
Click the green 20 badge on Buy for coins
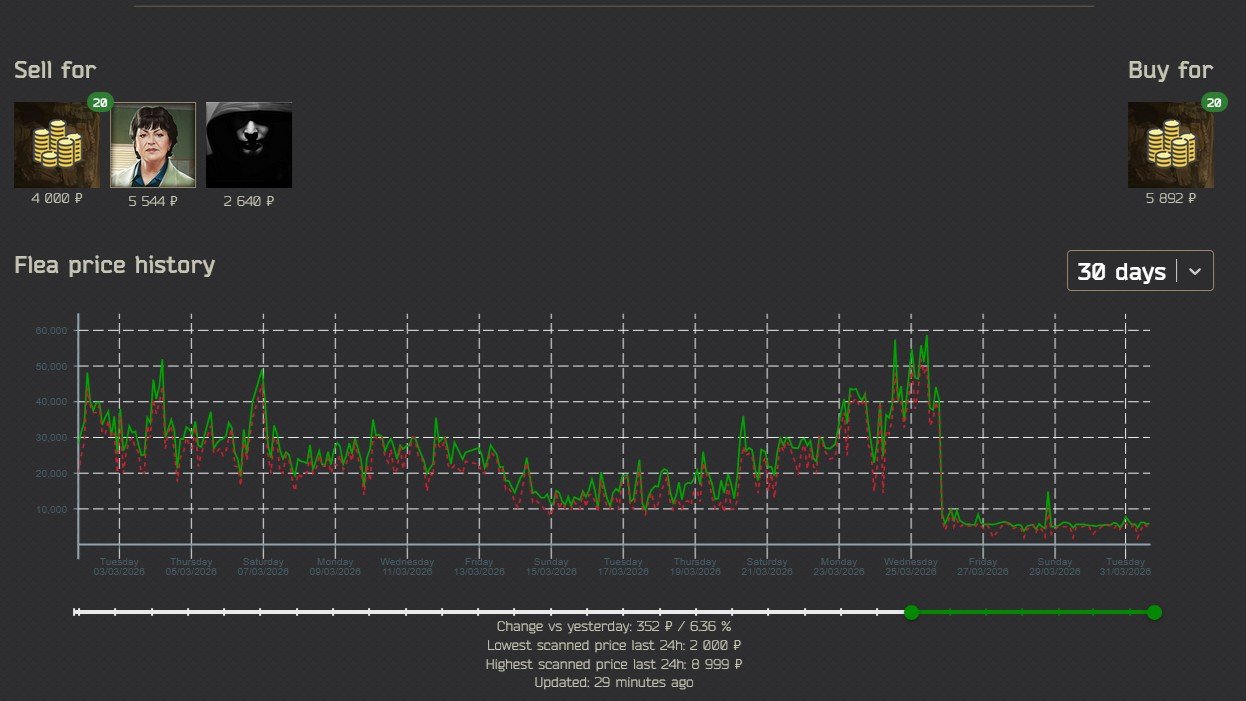(x=1214, y=102)
